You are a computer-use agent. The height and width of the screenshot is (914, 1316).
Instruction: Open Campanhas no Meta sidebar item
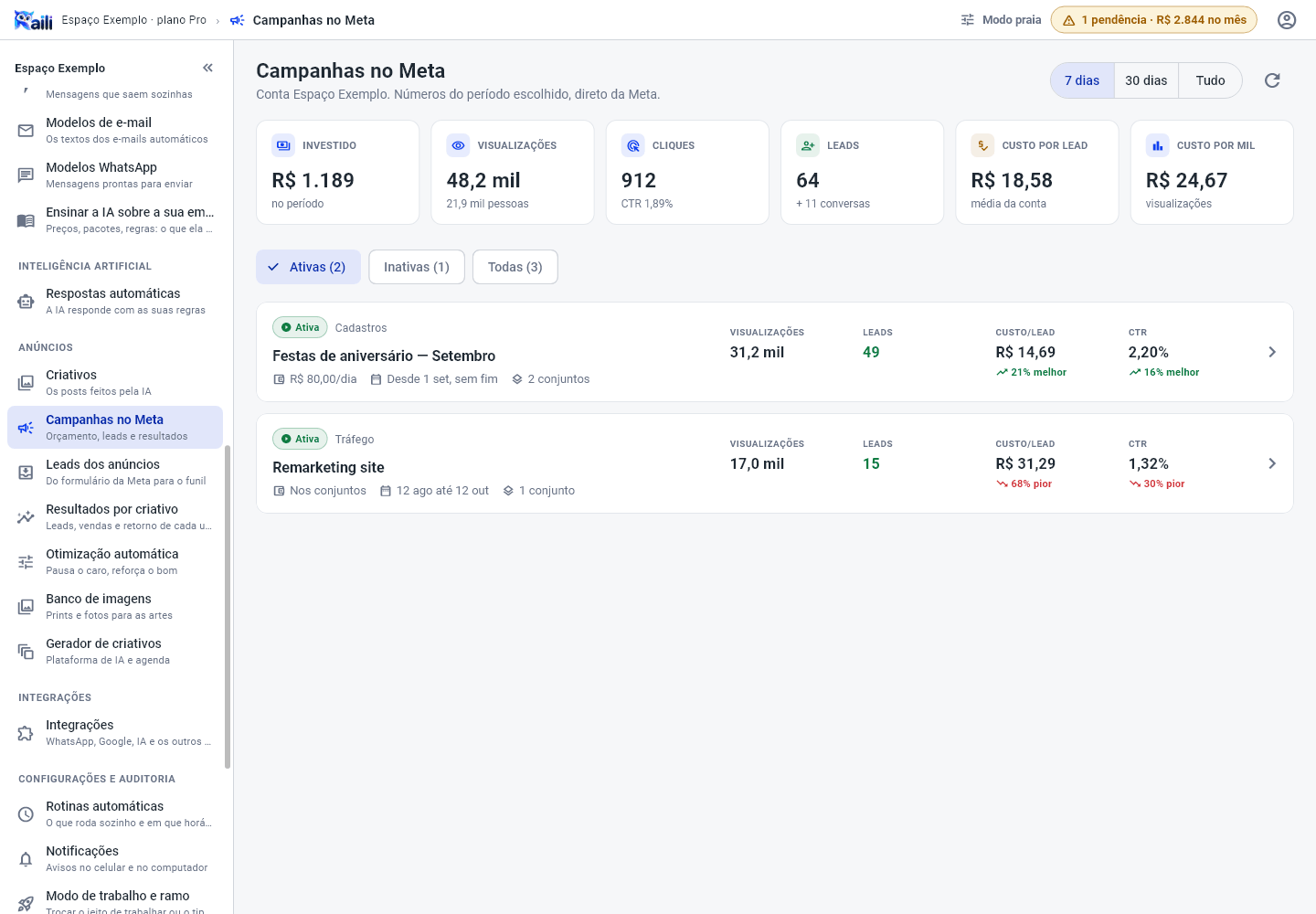(115, 428)
